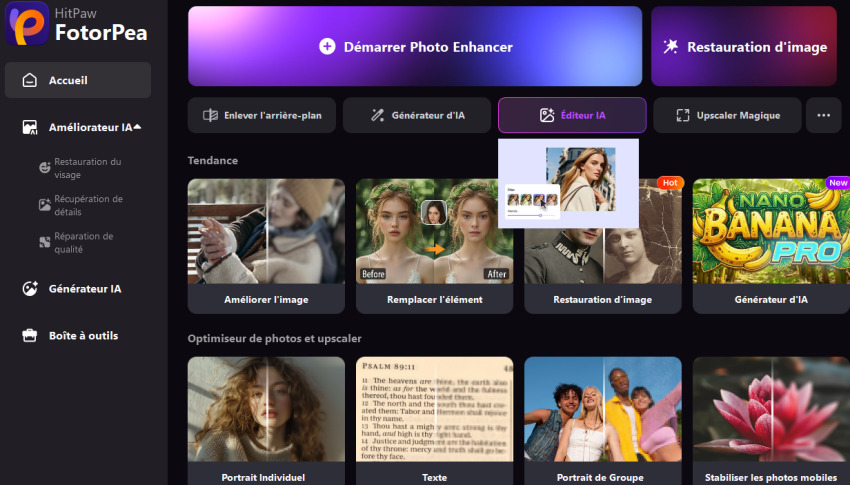This screenshot has width=850, height=485.
Task: Open Texte enhancer card
Action: tap(434, 421)
